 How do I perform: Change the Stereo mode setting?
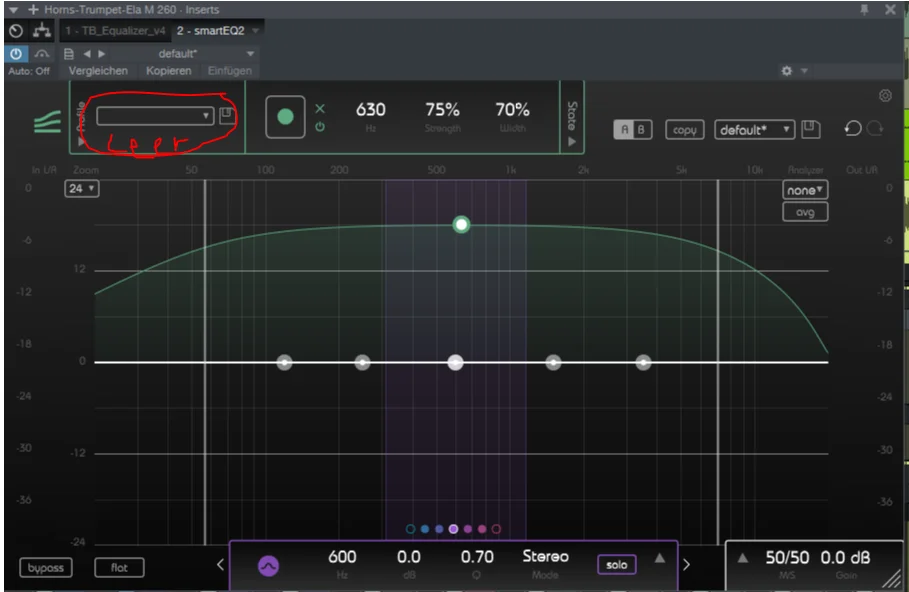coord(546,557)
